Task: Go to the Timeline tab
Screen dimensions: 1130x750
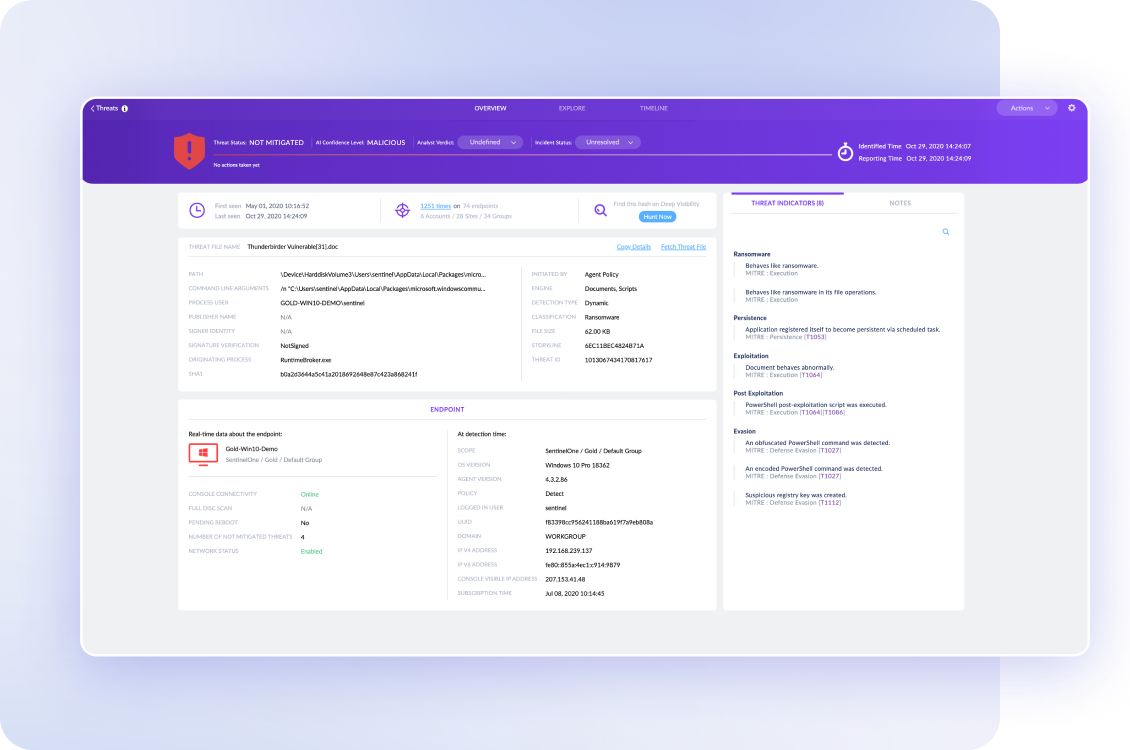Action: pyautogui.click(x=653, y=108)
